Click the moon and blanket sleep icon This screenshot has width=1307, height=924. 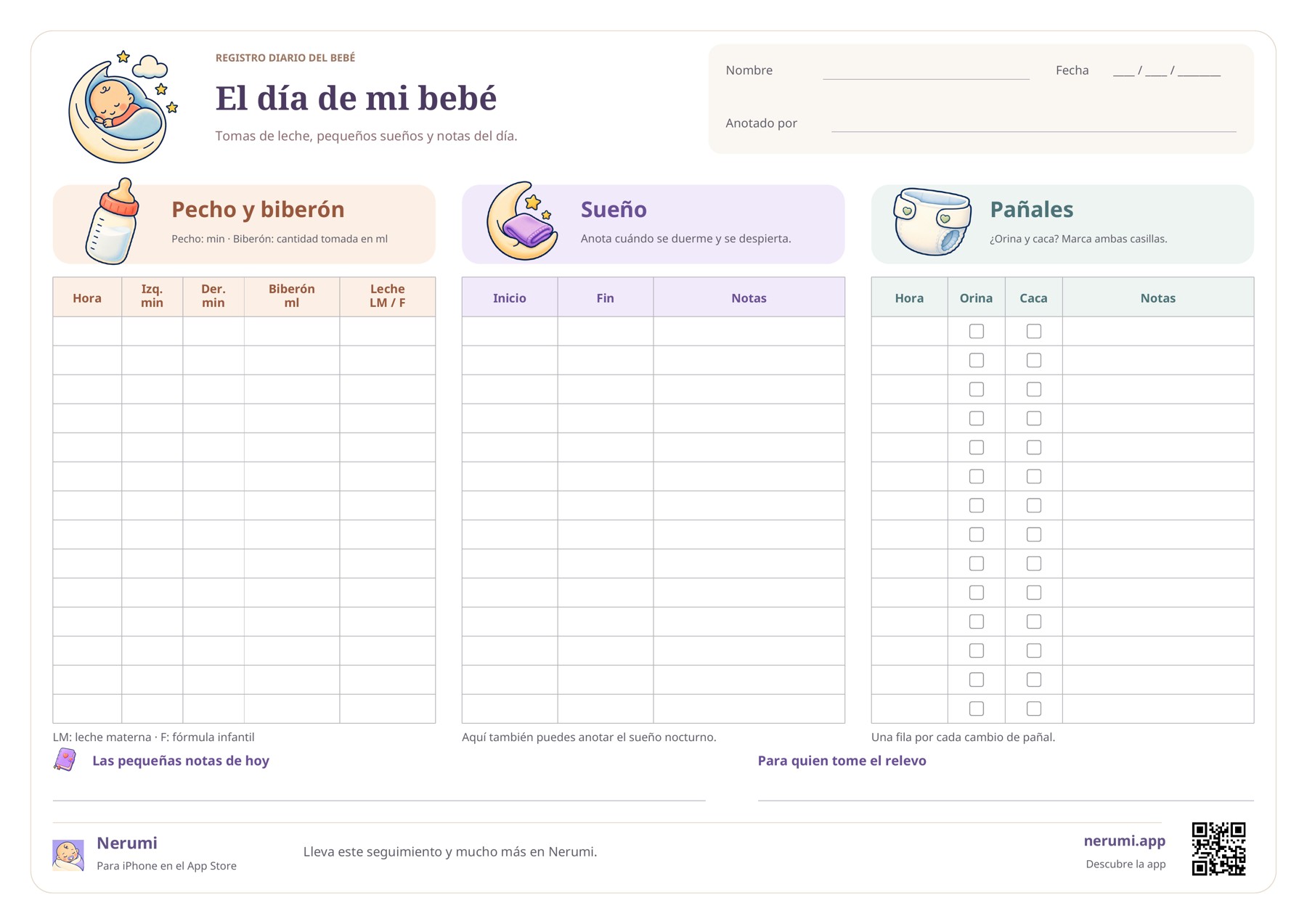522,221
